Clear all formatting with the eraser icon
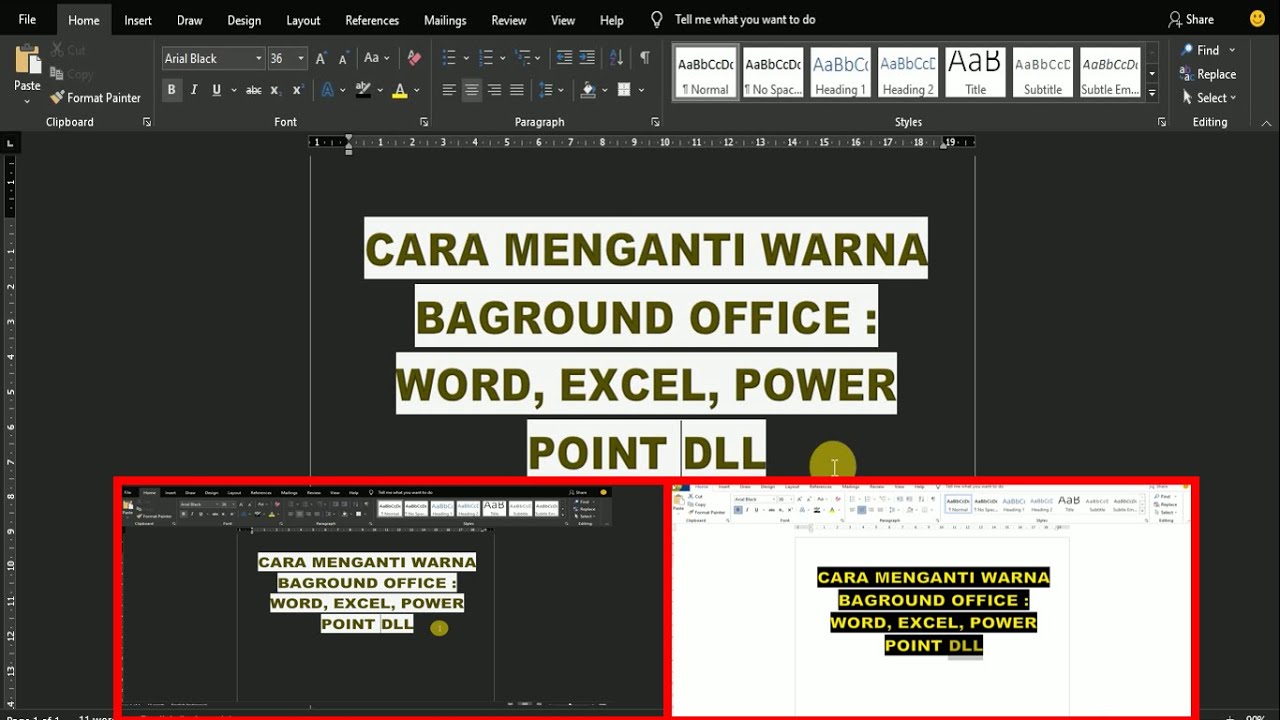 [414, 59]
